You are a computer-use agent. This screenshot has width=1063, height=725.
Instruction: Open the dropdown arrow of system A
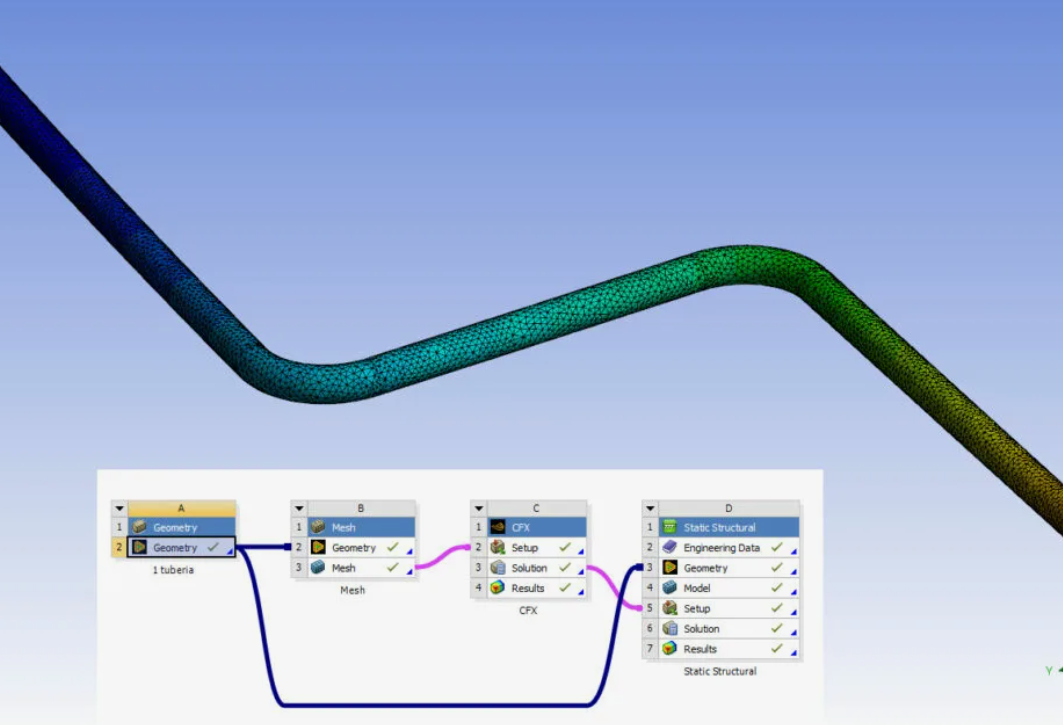click(119, 508)
